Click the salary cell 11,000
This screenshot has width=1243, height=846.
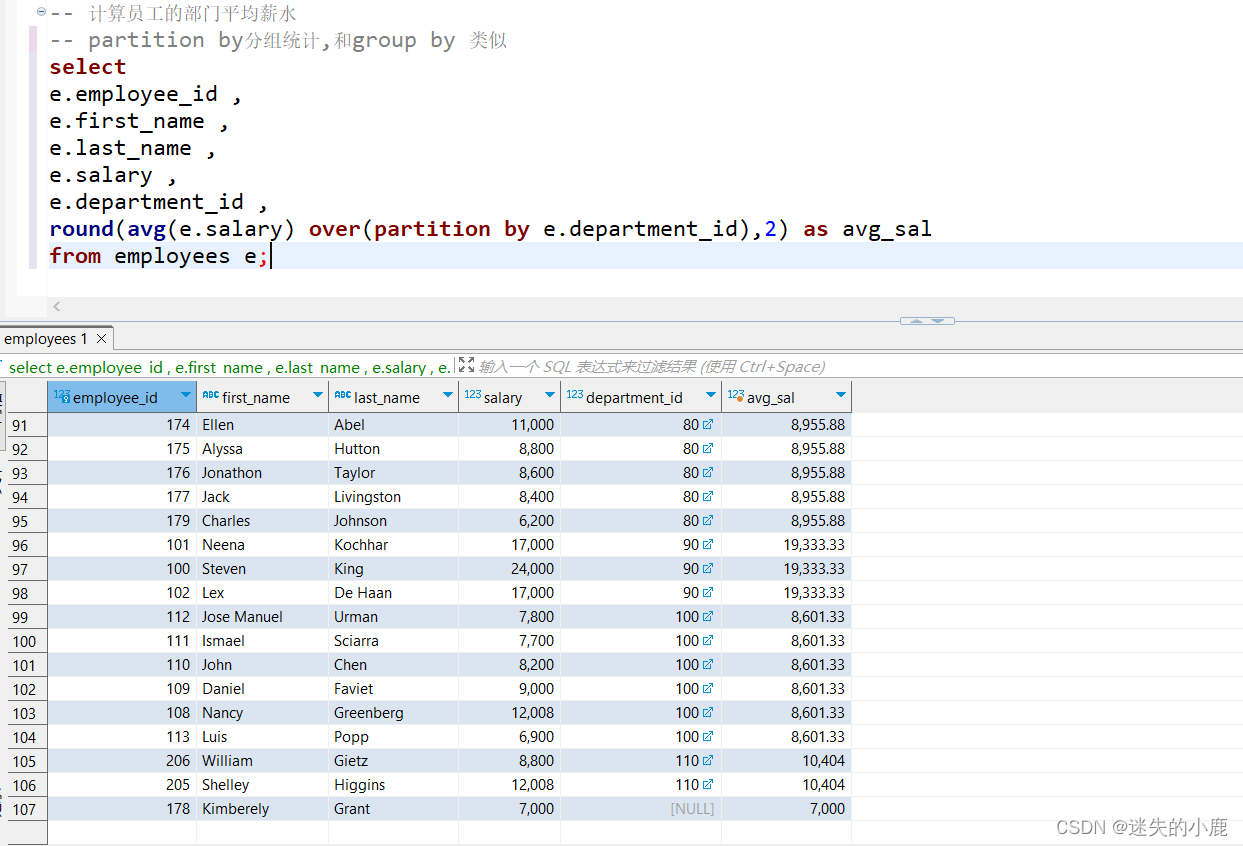pyautogui.click(x=509, y=424)
